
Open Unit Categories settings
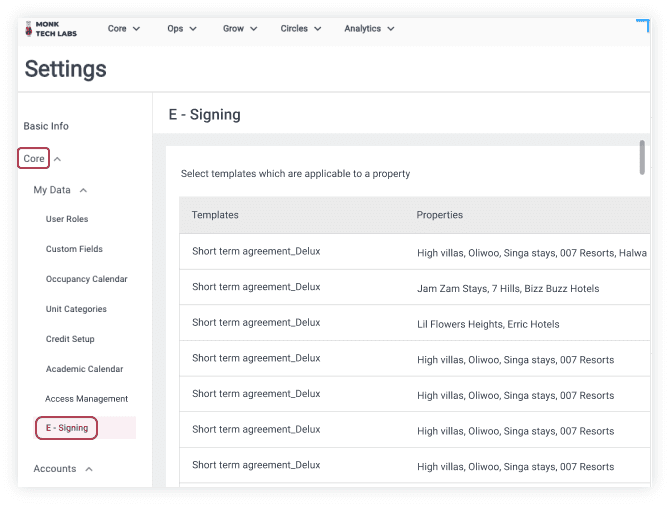[x=76, y=309]
